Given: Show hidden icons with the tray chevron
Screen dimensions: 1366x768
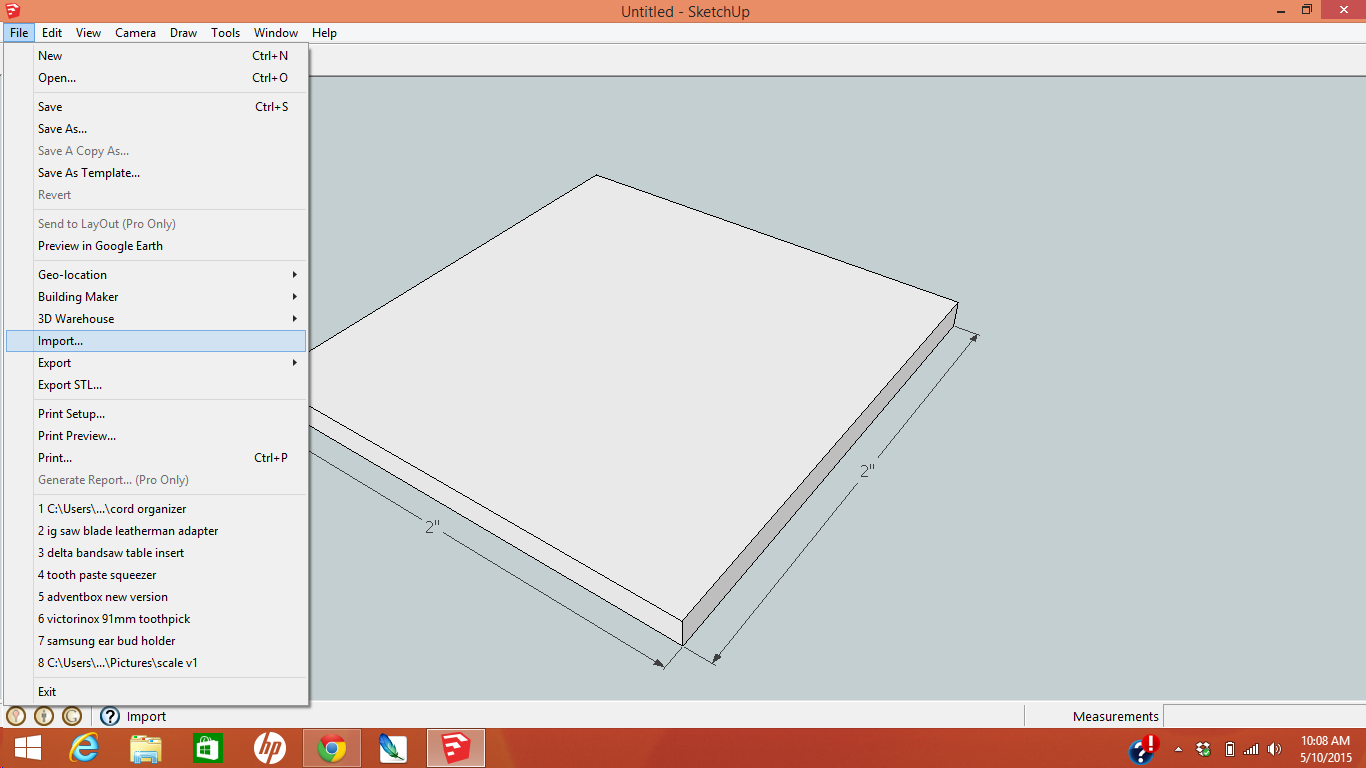Looking at the screenshot, I should pyautogui.click(x=1178, y=750).
